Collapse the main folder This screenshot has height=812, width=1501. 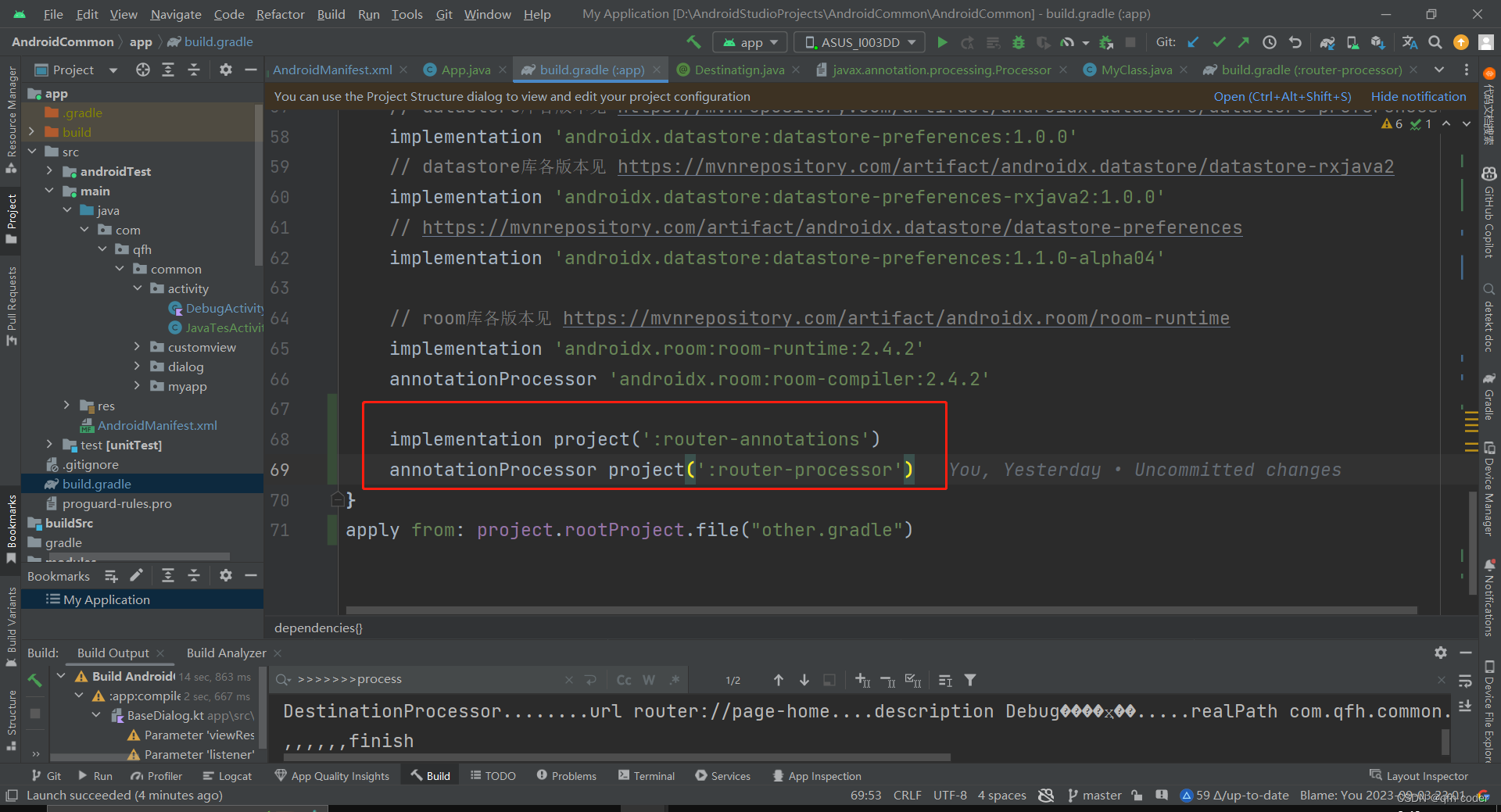pos(49,191)
